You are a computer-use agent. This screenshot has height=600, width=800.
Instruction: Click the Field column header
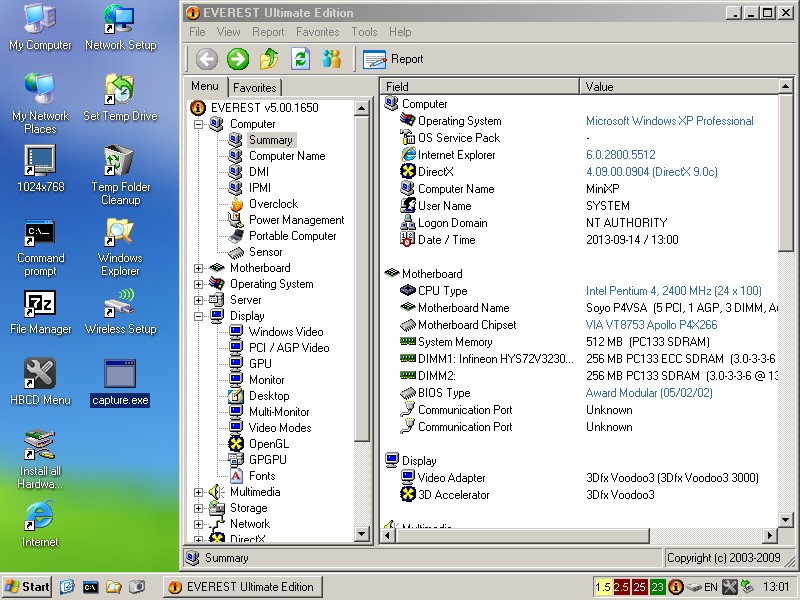pyautogui.click(x=480, y=86)
